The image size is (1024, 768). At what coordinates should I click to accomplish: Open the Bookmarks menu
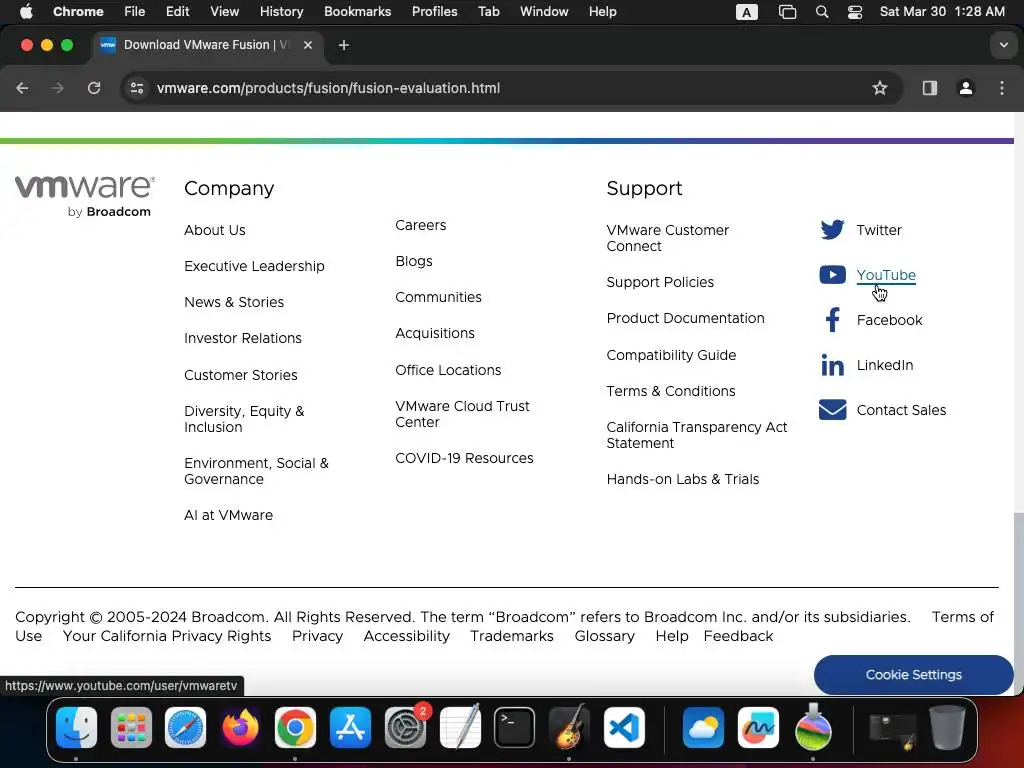click(x=357, y=12)
